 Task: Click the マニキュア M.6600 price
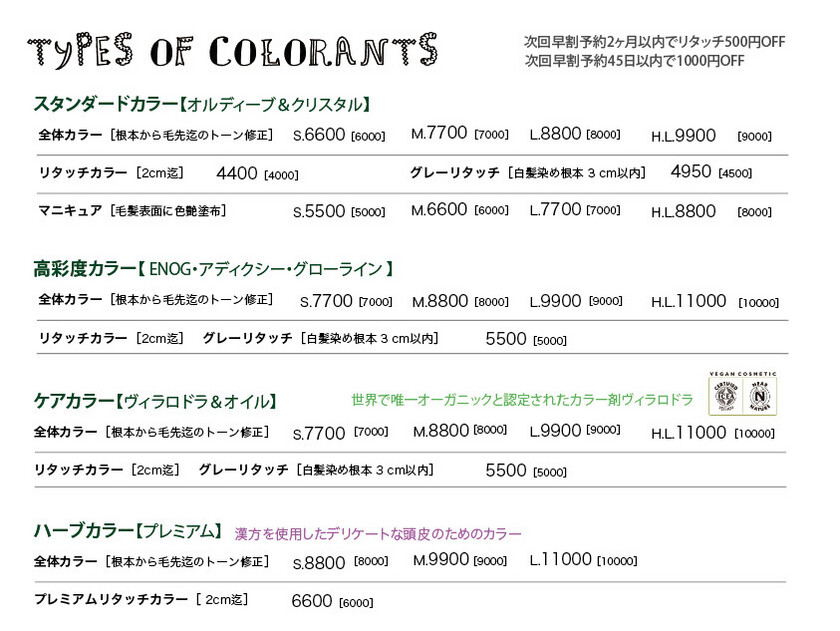(x=440, y=209)
